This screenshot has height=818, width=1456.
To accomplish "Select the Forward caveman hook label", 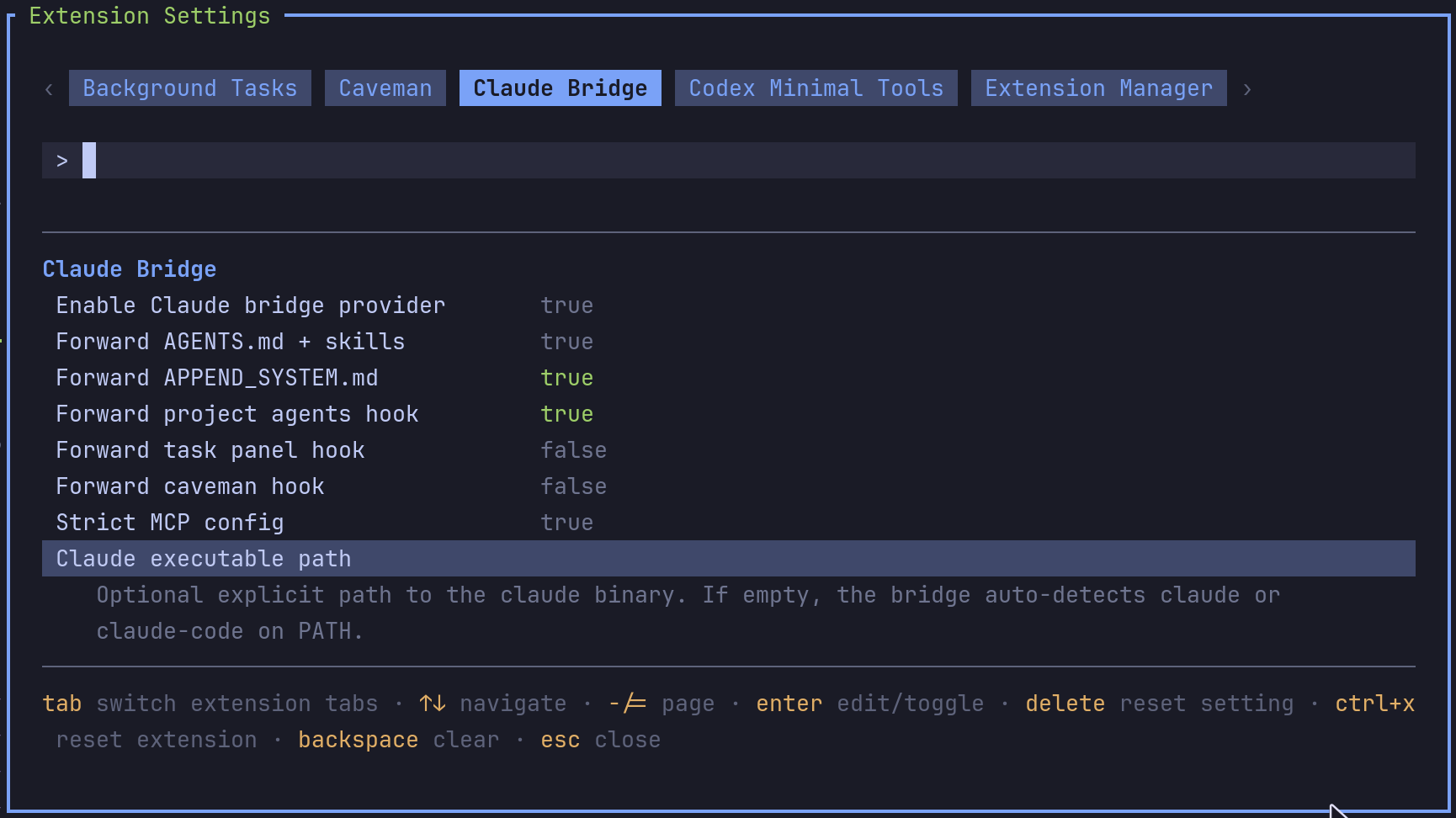I will (190, 486).
